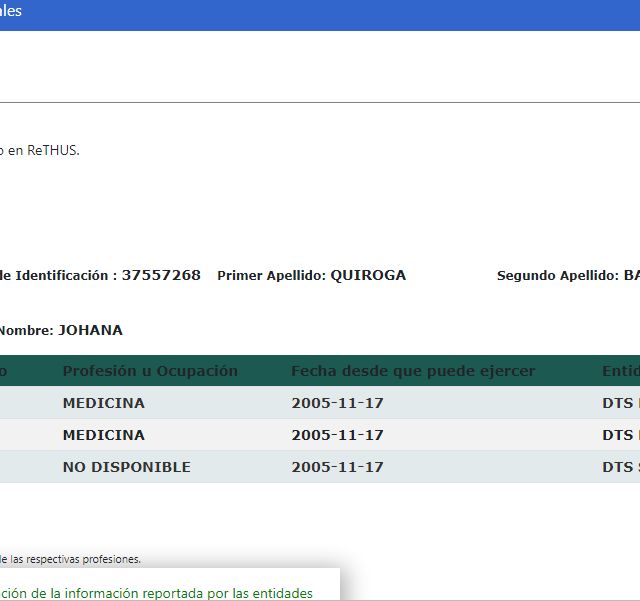
Task: Click 2005-11-17 in second MEDICINA row
Action: pos(337,435)
